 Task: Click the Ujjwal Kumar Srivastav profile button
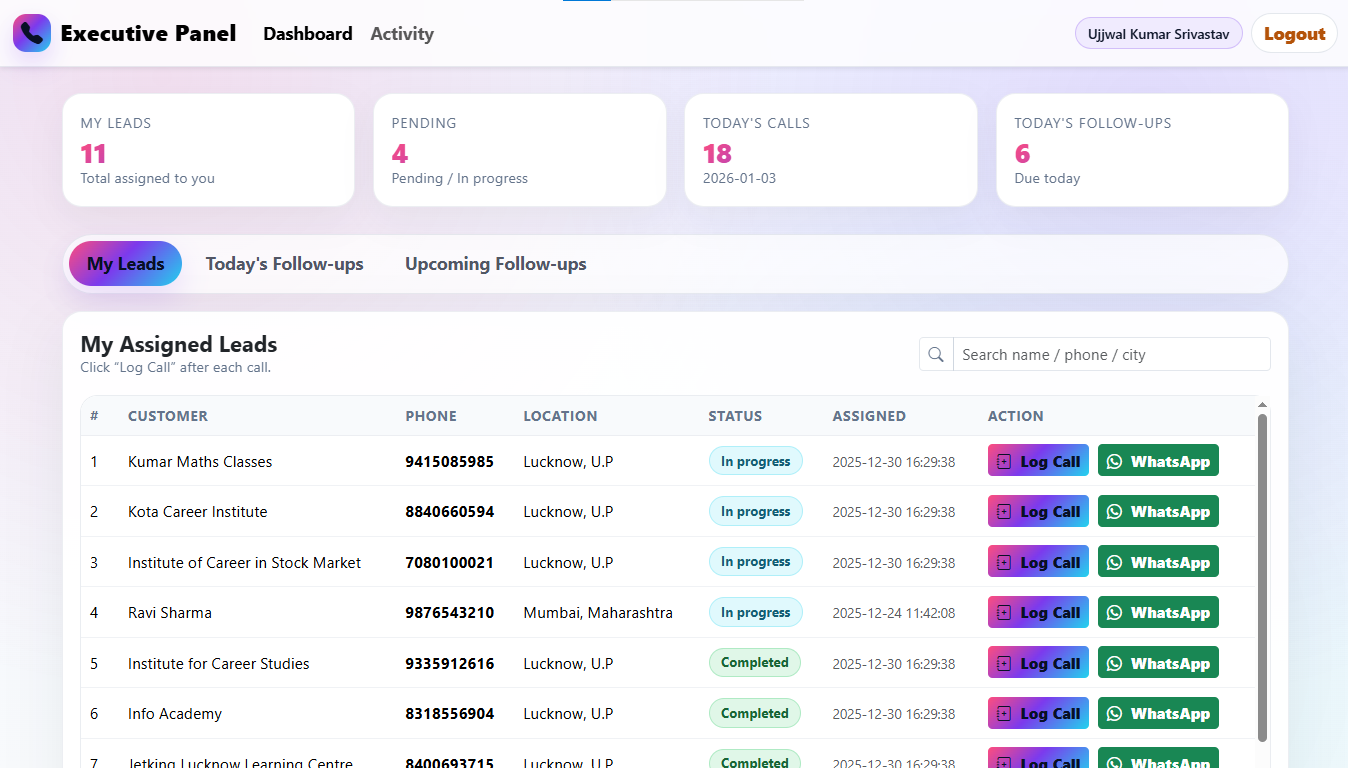1158,33
